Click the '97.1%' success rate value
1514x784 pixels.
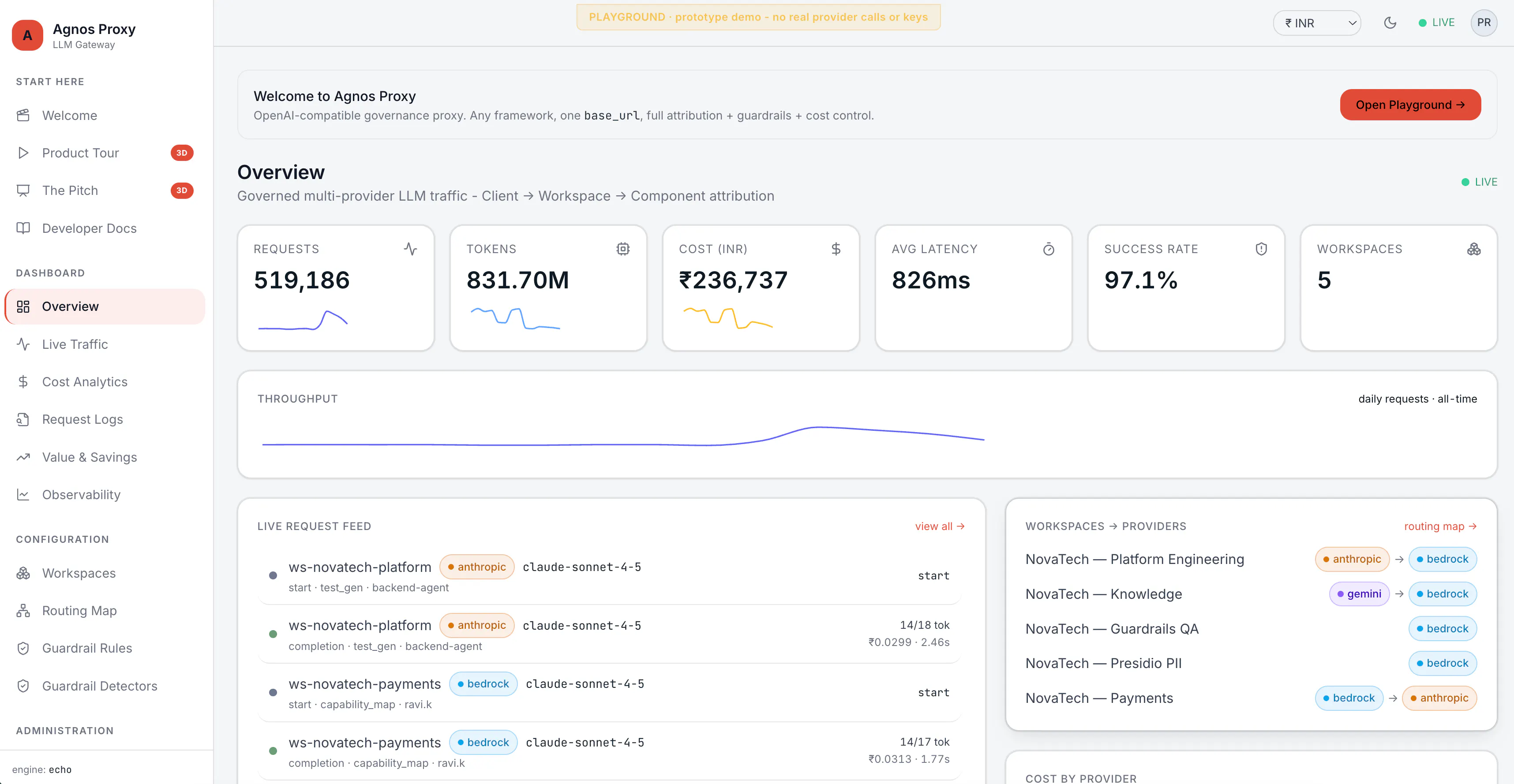1141,280
